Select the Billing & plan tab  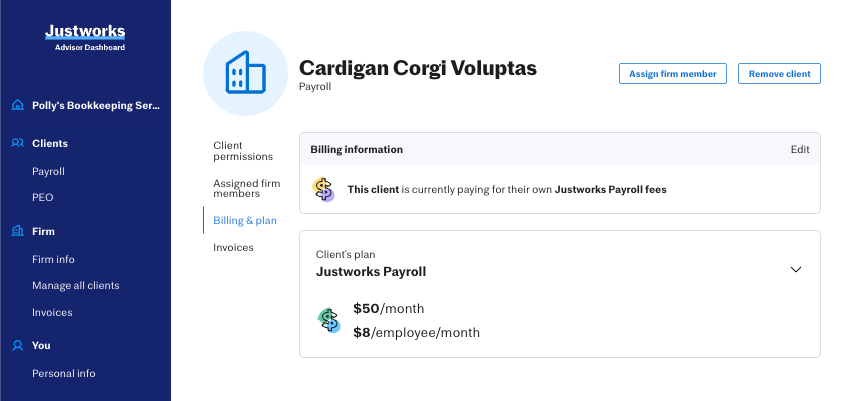[x=245, y=220]
